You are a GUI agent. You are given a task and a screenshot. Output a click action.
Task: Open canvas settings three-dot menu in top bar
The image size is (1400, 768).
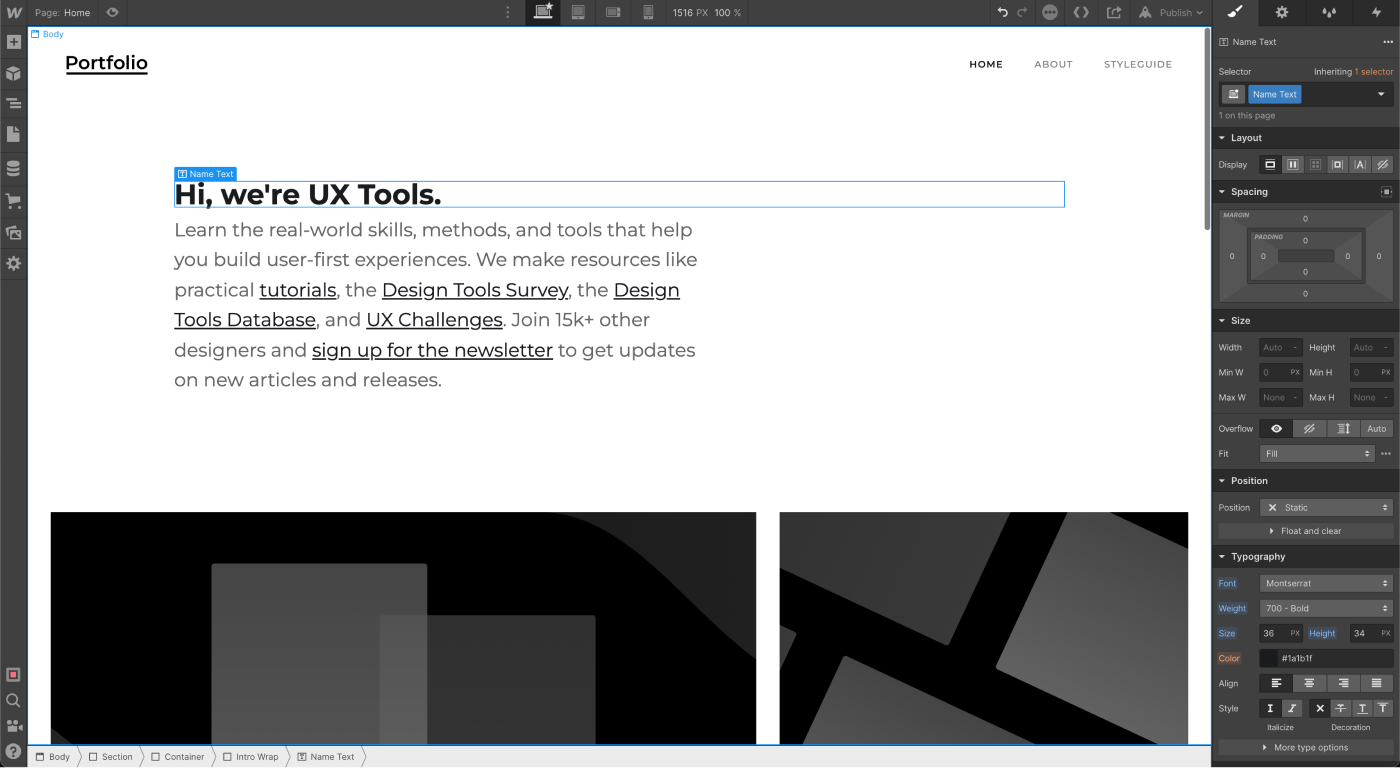pos(508,13)
